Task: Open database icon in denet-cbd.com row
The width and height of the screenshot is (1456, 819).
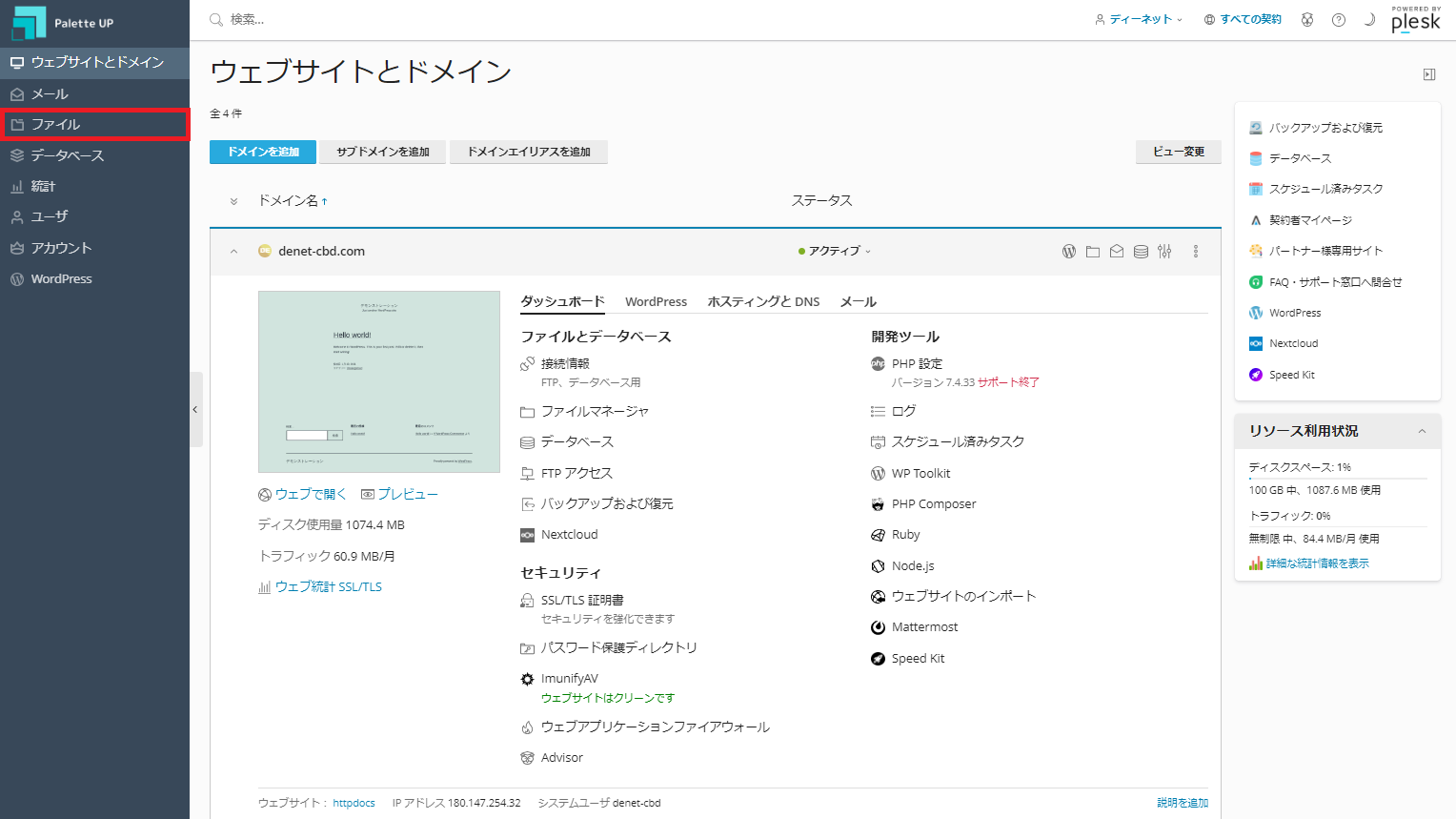Action: (x=1141, y=252)
